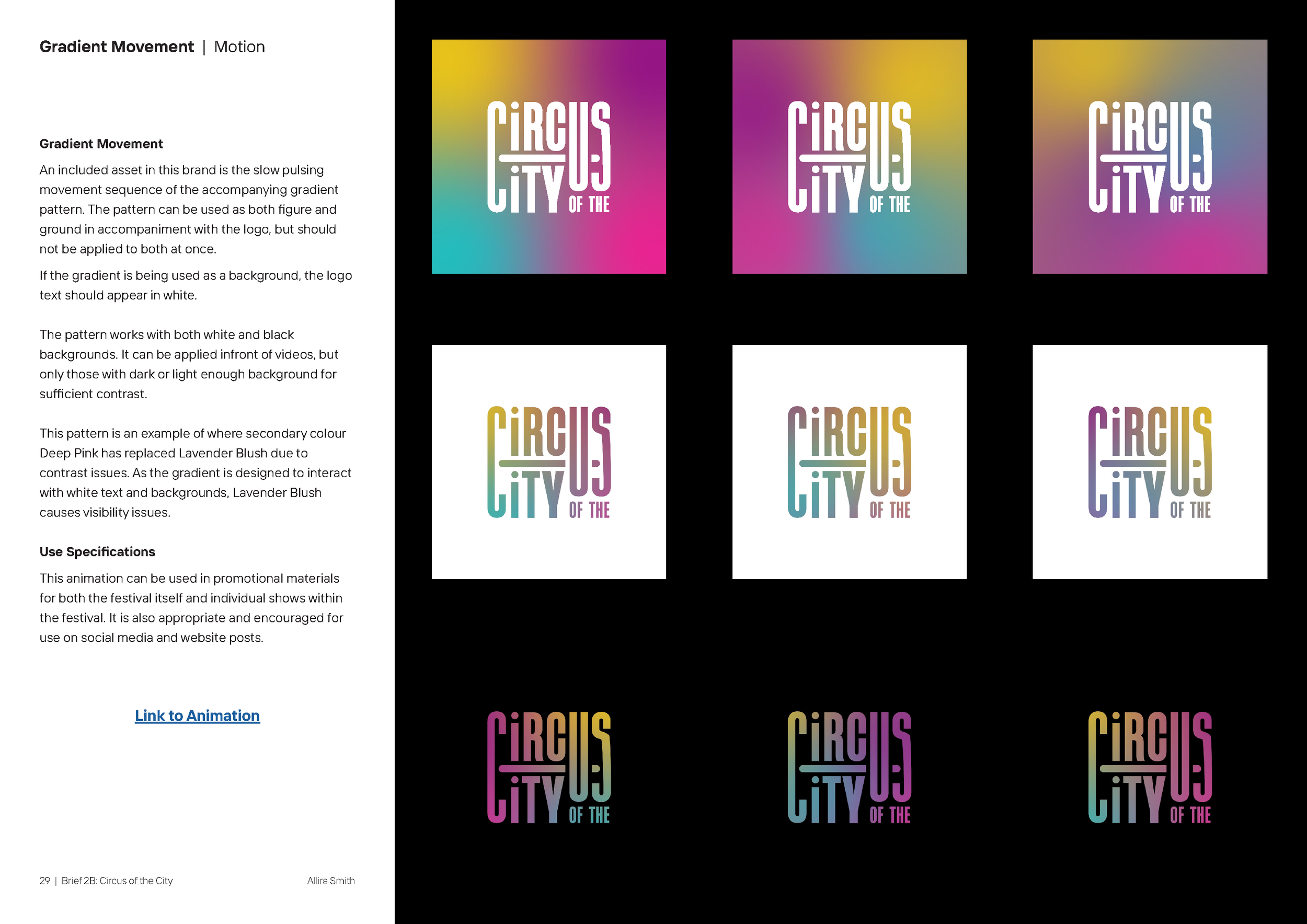Click the Gradient Movement bold subheading
Image resolution: width=1307 pixels, height=924 pixels.
click(101, 144)
